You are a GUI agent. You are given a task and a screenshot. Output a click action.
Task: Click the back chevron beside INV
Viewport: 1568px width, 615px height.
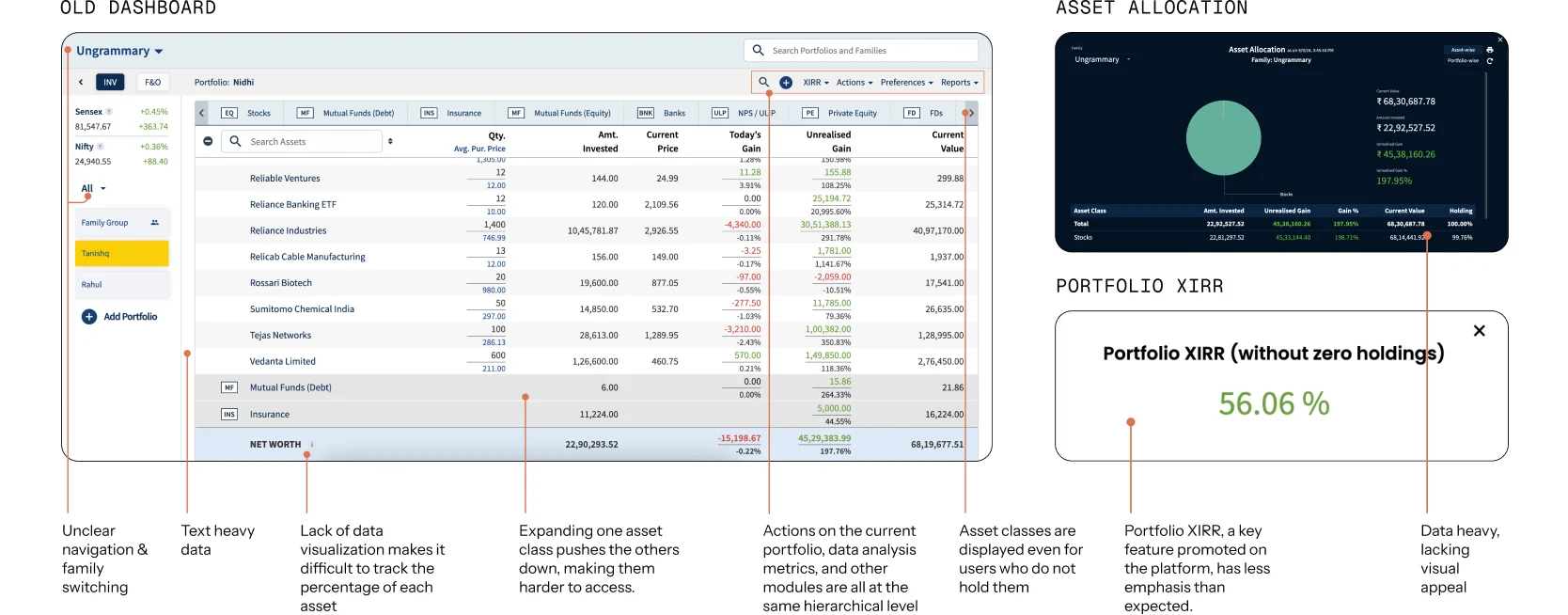click(x=81, y=83)
